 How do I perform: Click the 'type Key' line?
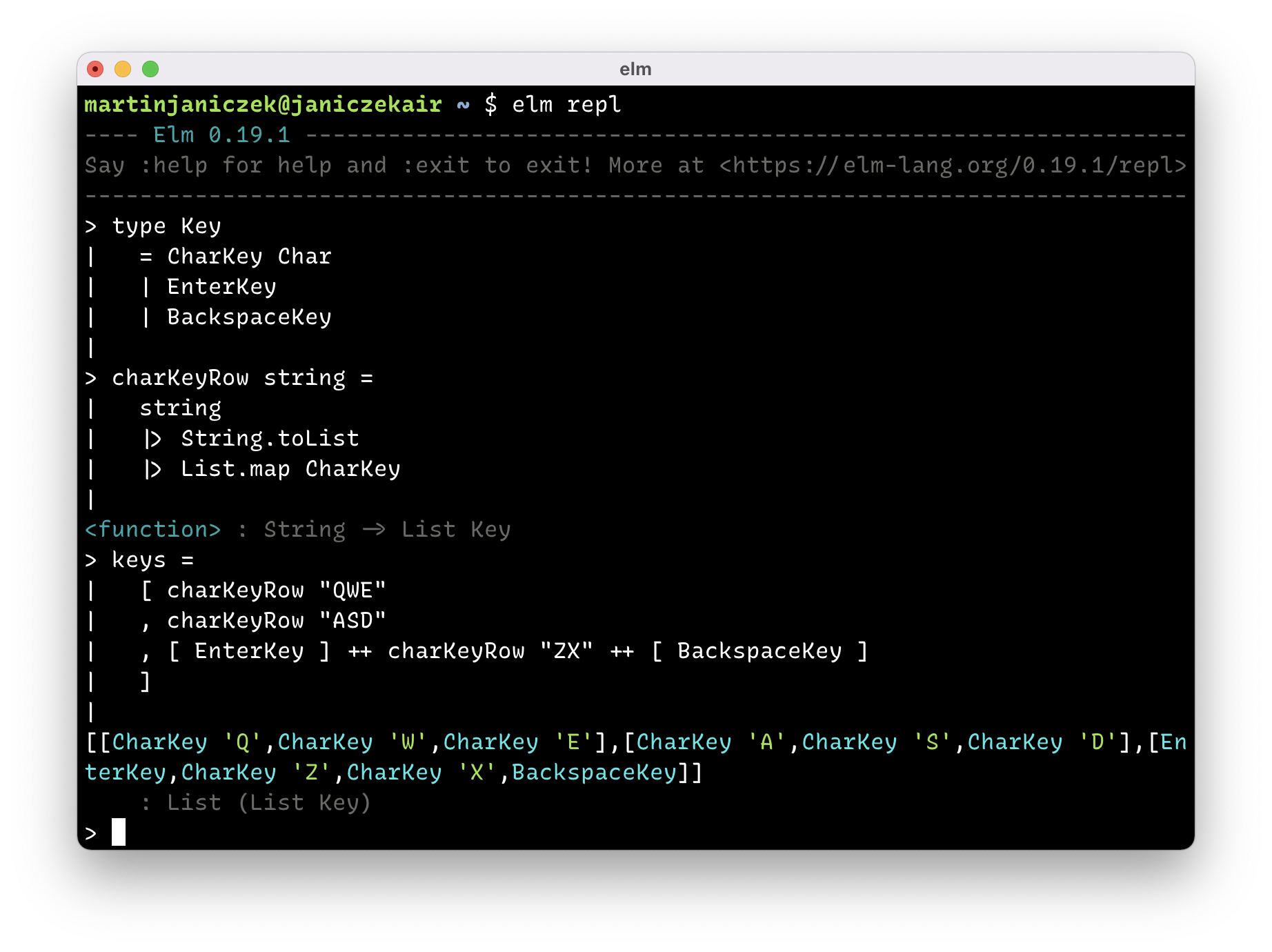click(x=166, y=226)
